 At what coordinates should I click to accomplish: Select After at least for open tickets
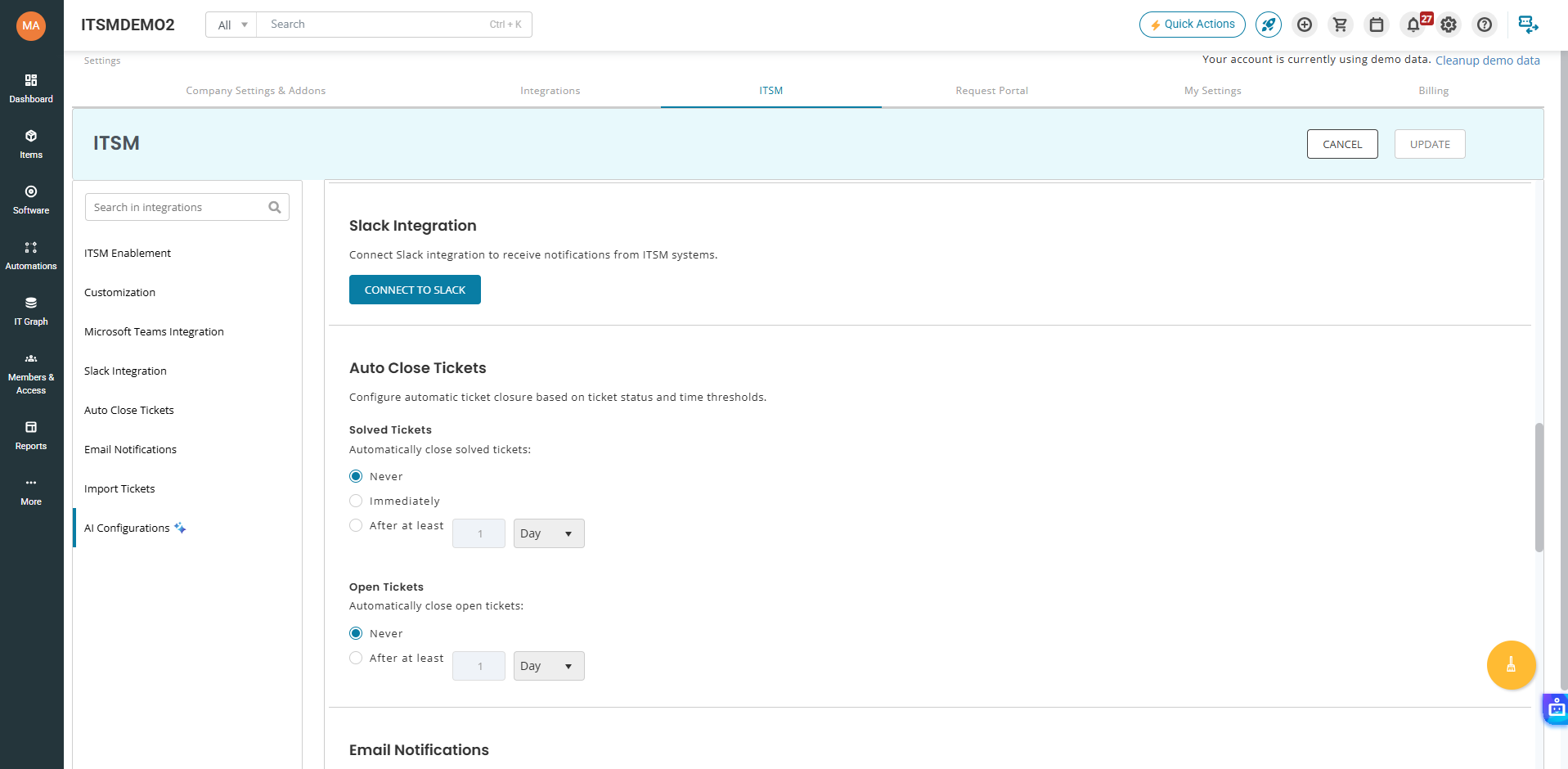pyautogui.click(x=356, y=658)
